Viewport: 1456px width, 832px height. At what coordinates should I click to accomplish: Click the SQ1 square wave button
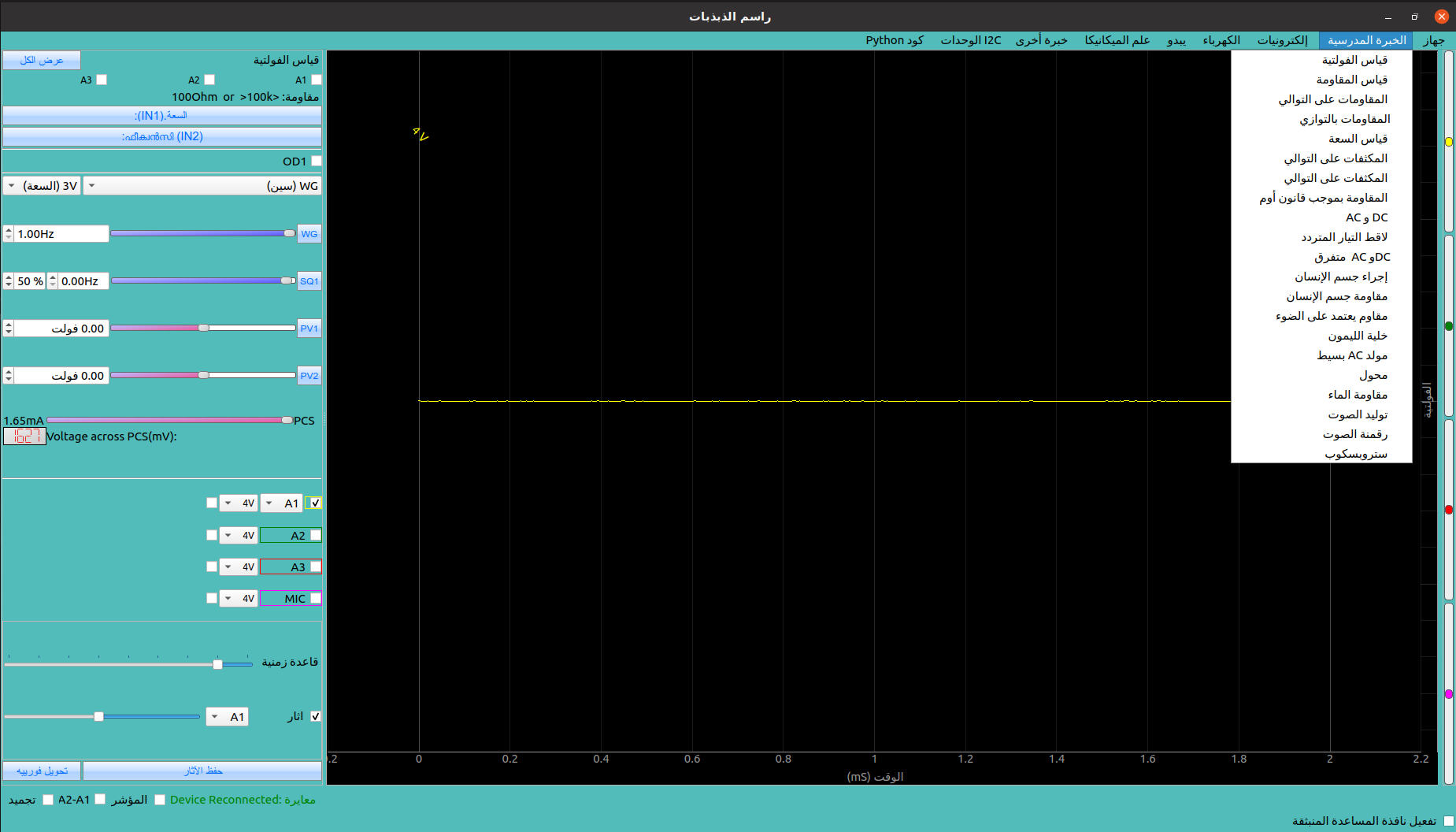pos(309,281)
